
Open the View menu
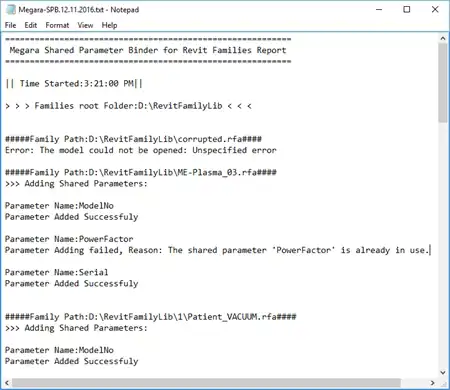click(x=85, y=25)
